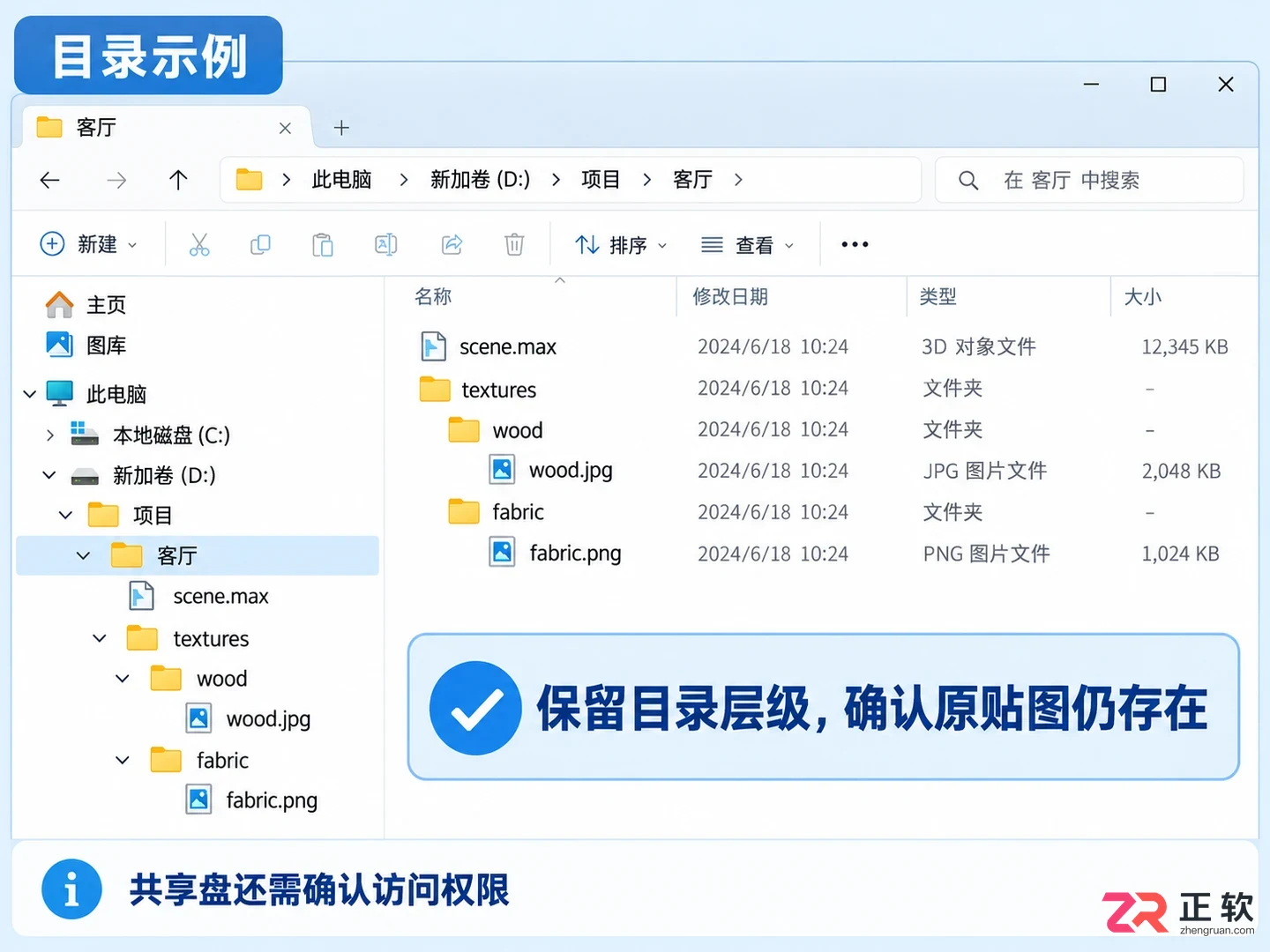Click the 在 客厅 中搜索 search field
1270x952 pixels.
[1089, 180]
